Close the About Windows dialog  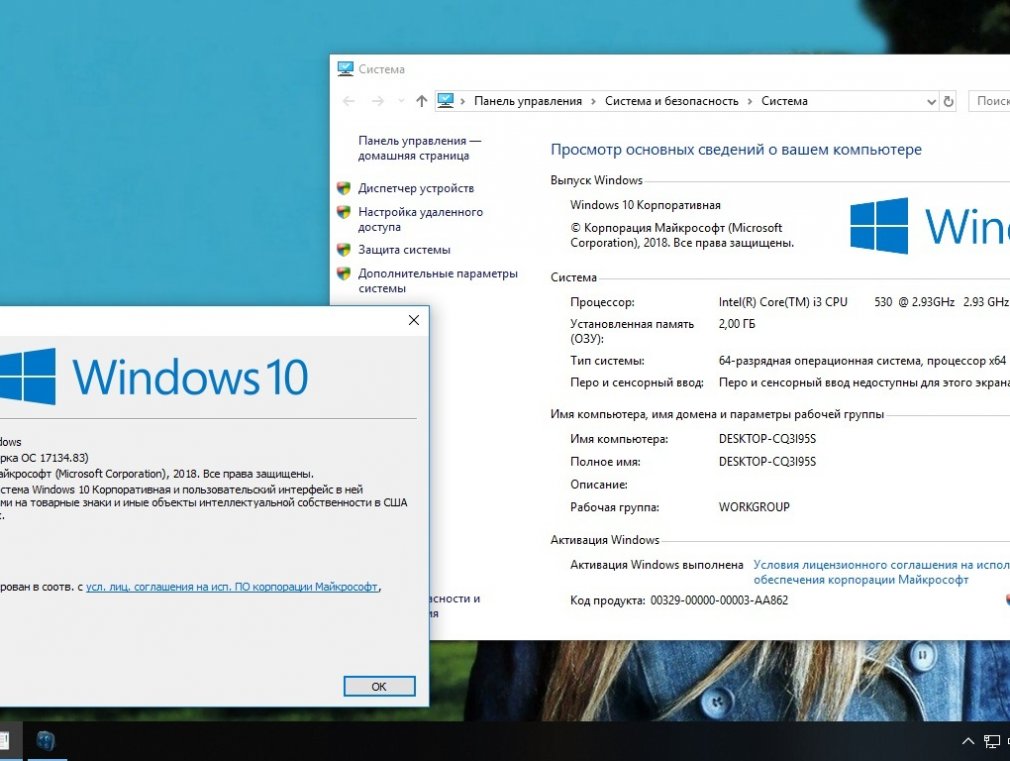pos(414,320)
